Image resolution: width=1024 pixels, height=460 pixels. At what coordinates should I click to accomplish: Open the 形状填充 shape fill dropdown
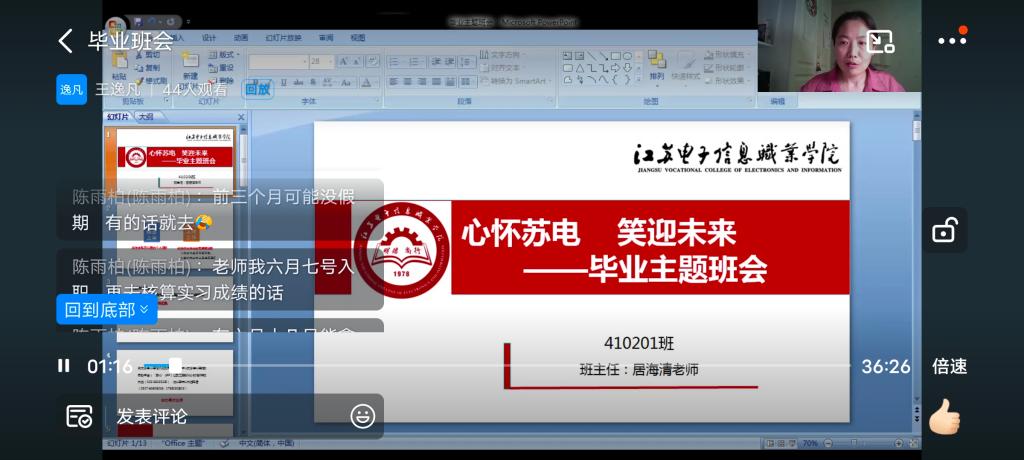(727, 55)
